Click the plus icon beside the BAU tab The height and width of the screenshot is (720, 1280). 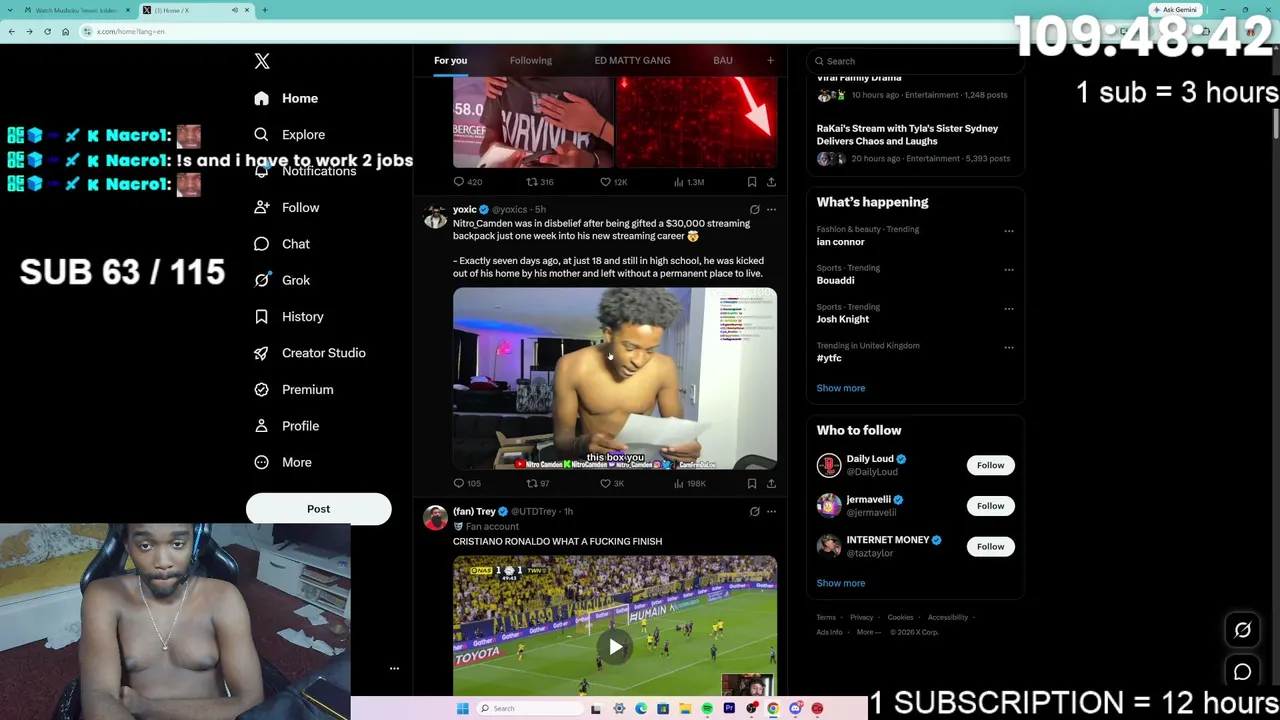point(770,61)
